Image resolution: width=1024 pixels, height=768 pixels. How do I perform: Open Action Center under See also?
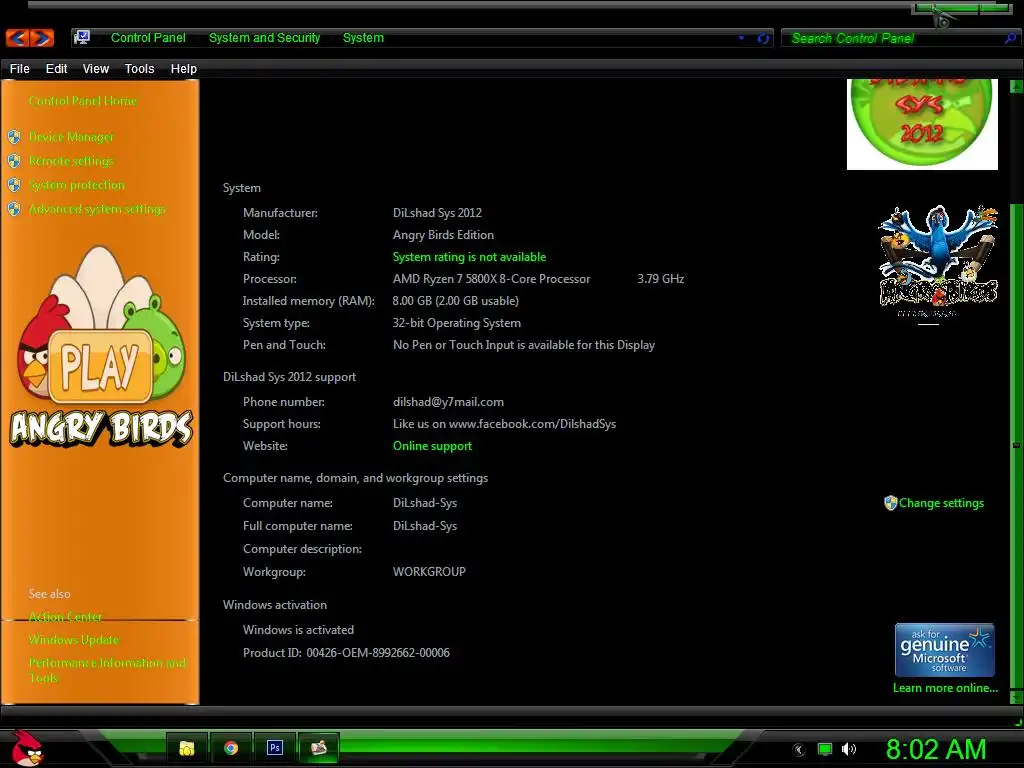pos(65,616)
